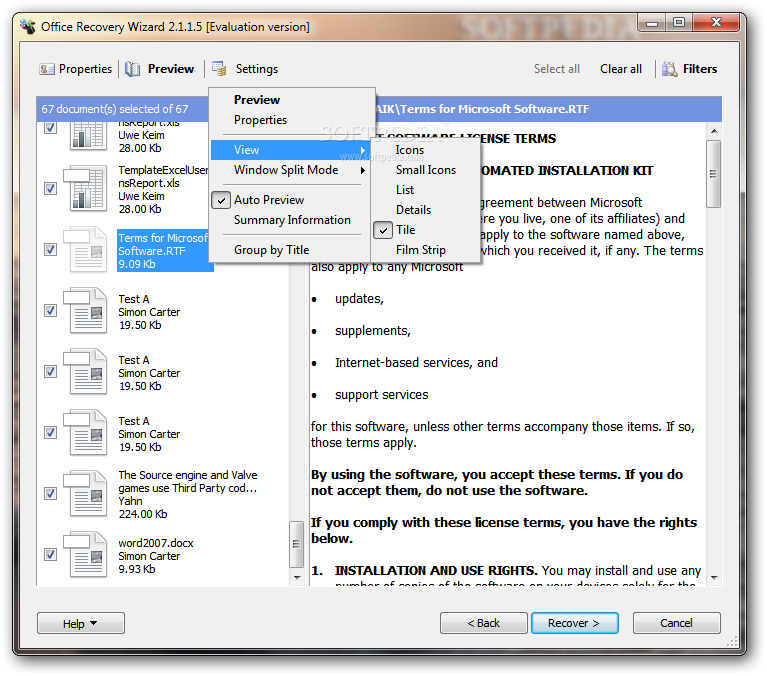Click the document list scrollbar thumb
The width and height of the screenshot is (767, 676).
click(296, 544)
